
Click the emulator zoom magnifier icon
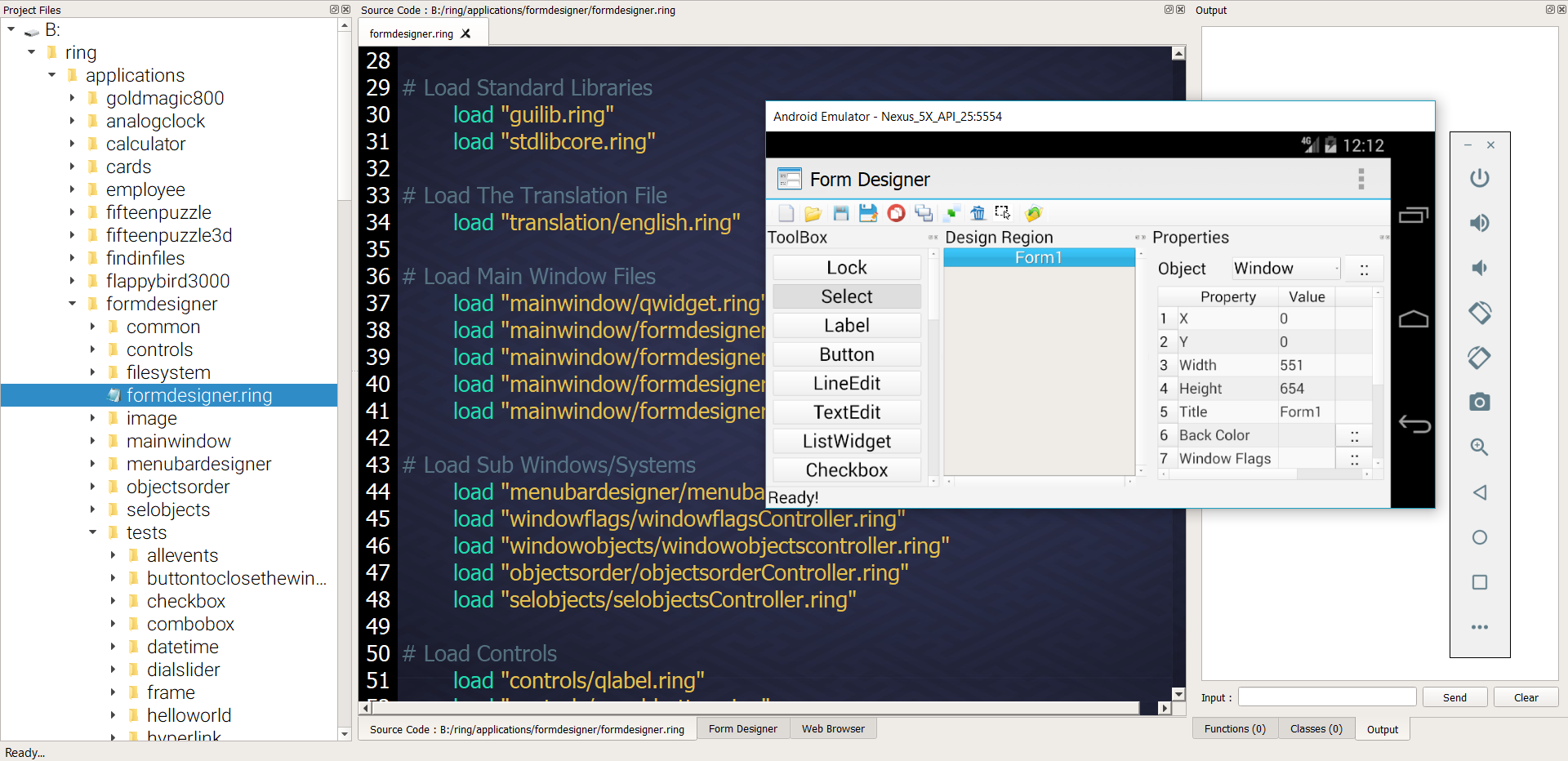pos(1479,447)
